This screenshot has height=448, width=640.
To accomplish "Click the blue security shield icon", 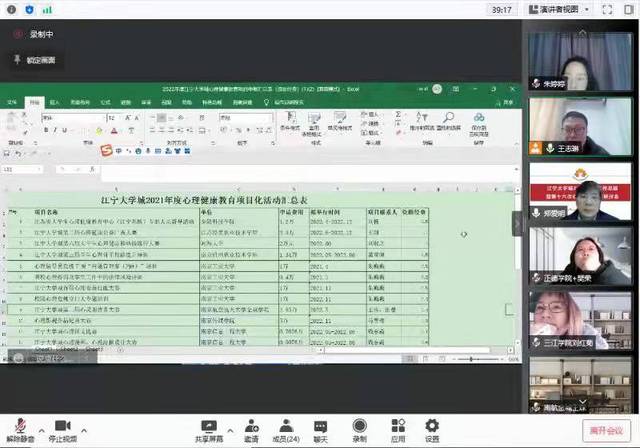I will [x=29, y=9].
